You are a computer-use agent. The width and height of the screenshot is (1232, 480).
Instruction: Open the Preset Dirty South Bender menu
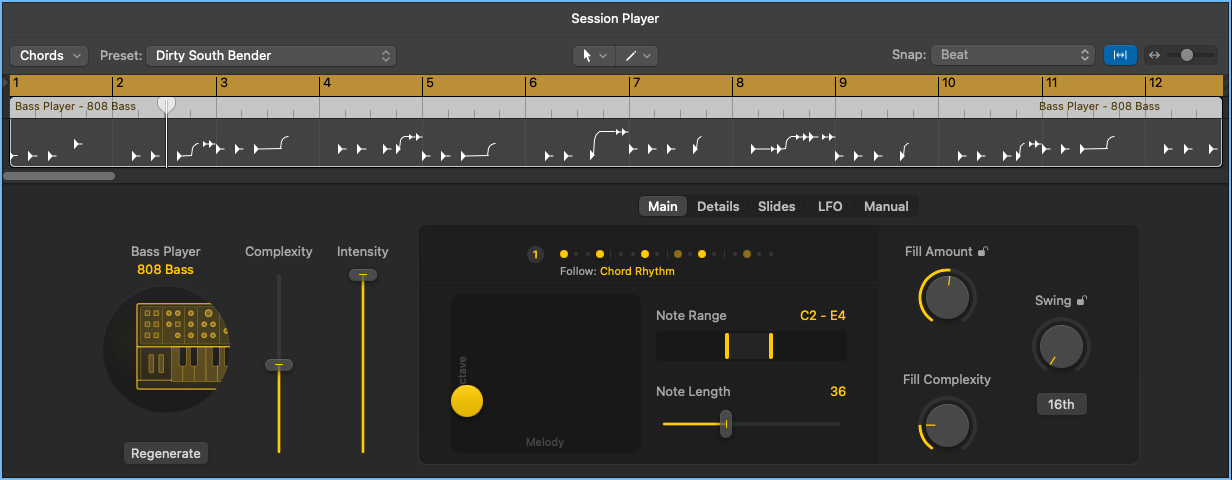[271, 56]
